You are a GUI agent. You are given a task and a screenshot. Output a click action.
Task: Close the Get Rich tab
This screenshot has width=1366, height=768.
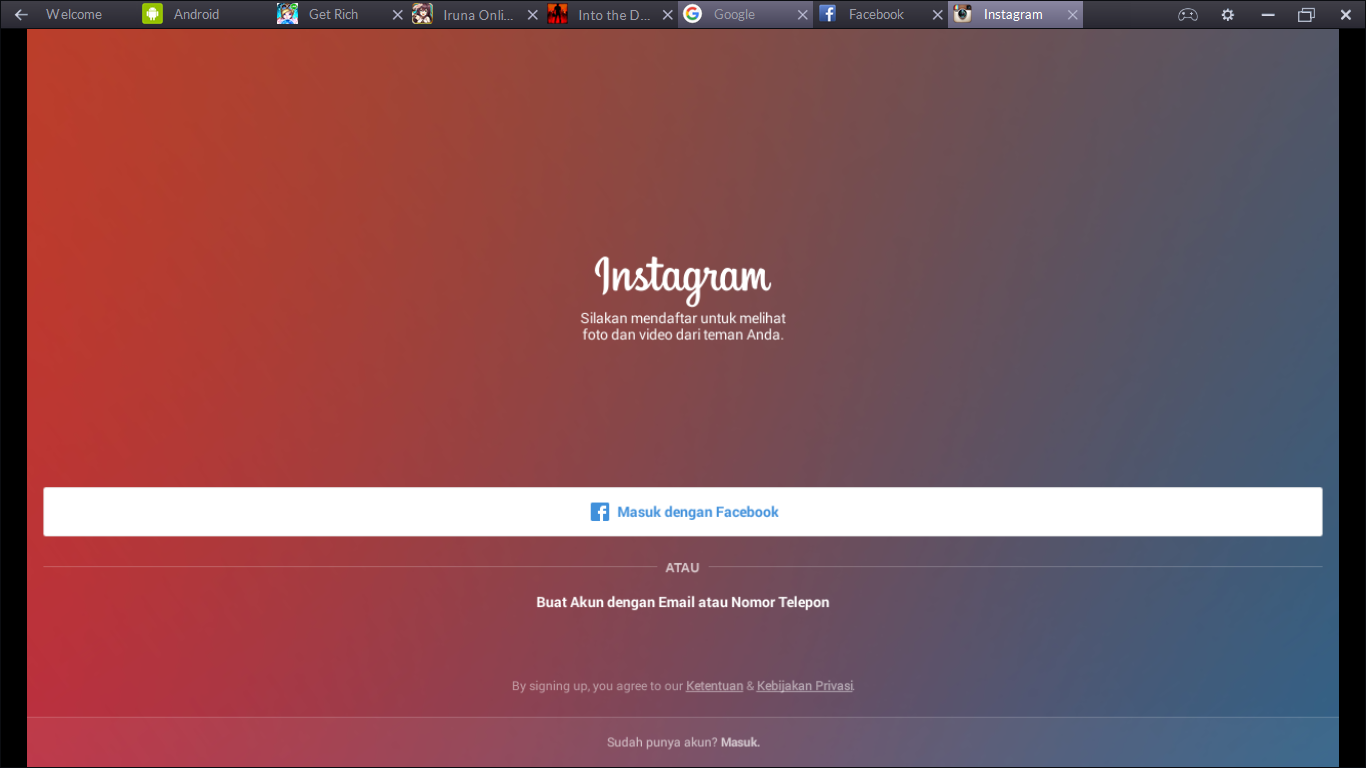click(x=397, y=15)
